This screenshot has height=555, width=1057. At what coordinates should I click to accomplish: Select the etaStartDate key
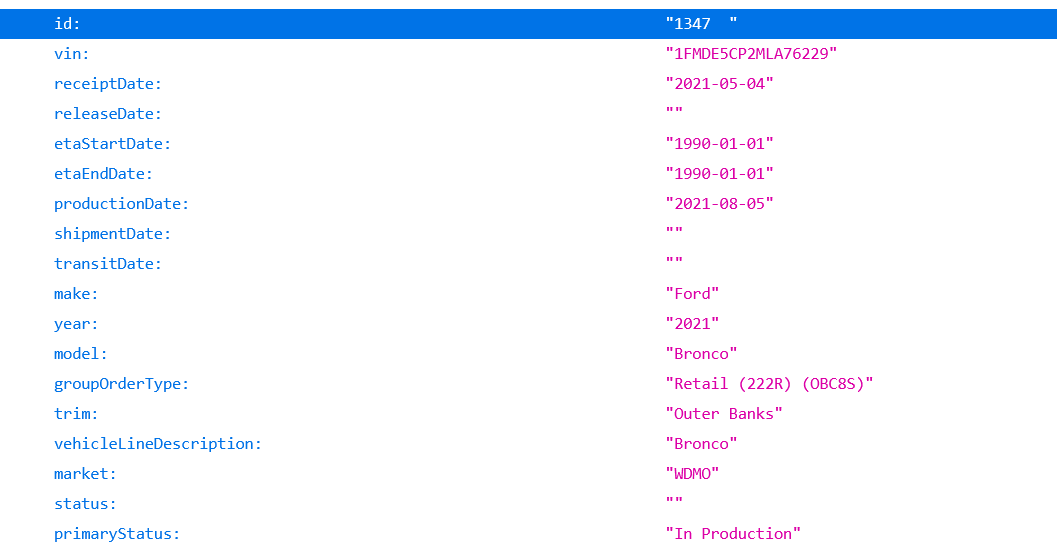(x=113, y=144)
